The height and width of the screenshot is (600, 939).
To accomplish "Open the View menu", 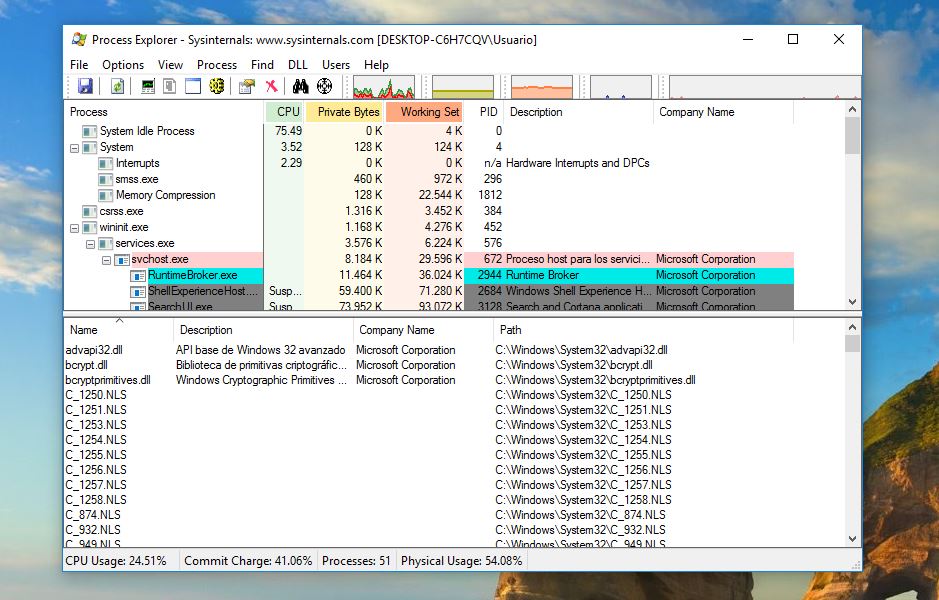I will (x=170, y=65).
